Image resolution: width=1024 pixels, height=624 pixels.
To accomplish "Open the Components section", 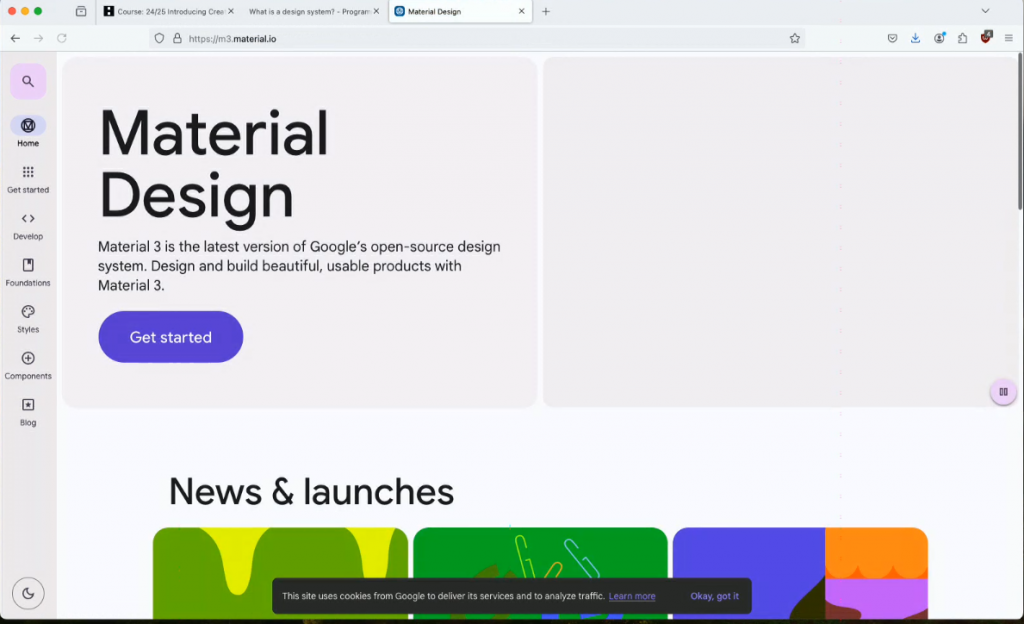I will tap(28, 359).
